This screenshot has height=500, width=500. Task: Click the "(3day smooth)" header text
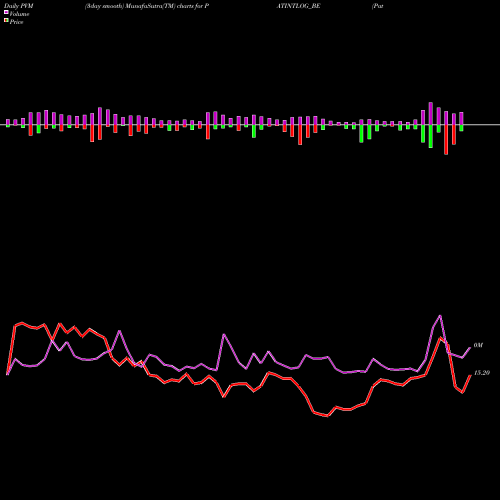click(x=105, y=6)
